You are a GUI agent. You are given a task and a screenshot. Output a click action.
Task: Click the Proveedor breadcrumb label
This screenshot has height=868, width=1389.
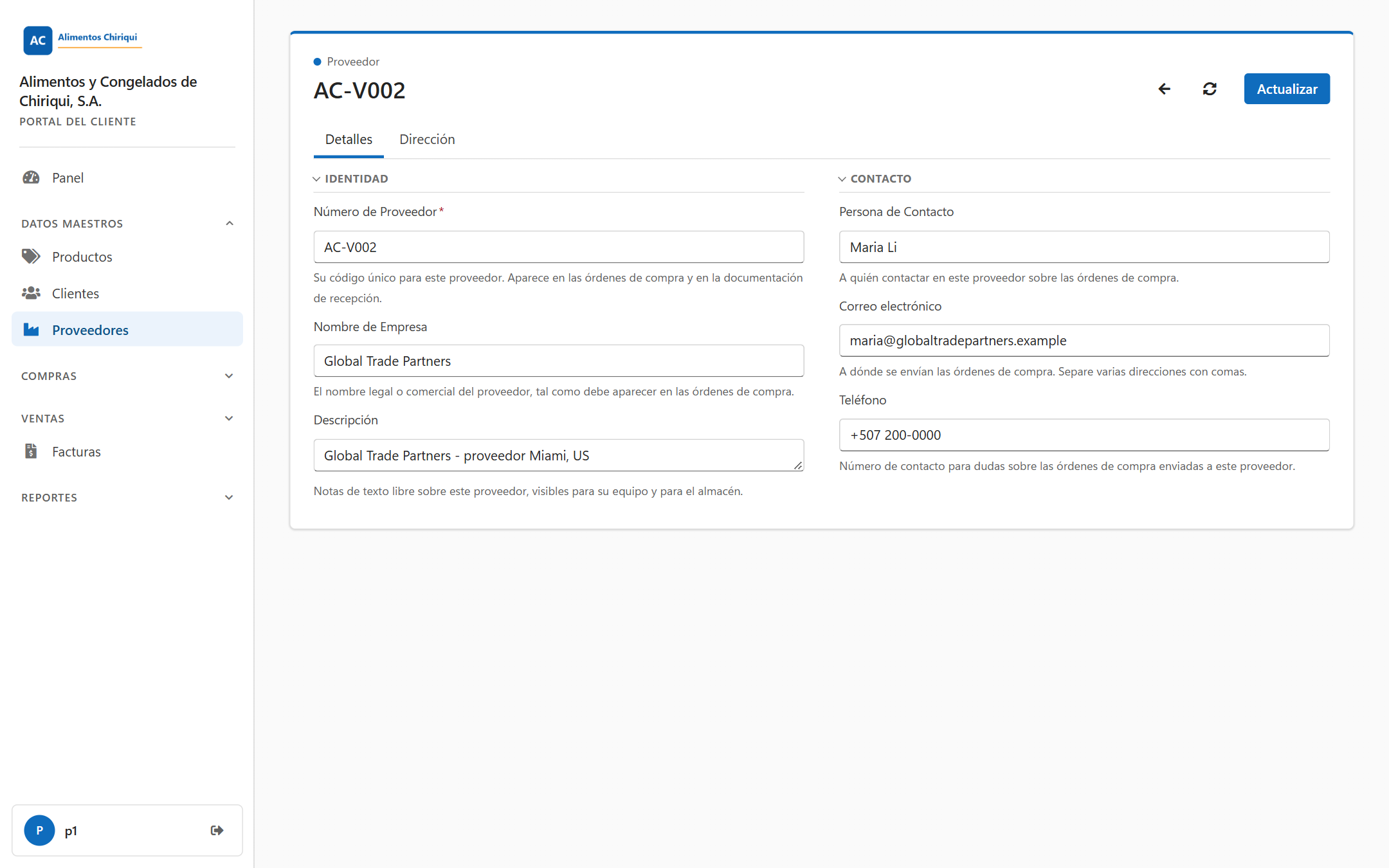(x=353, y=62)
